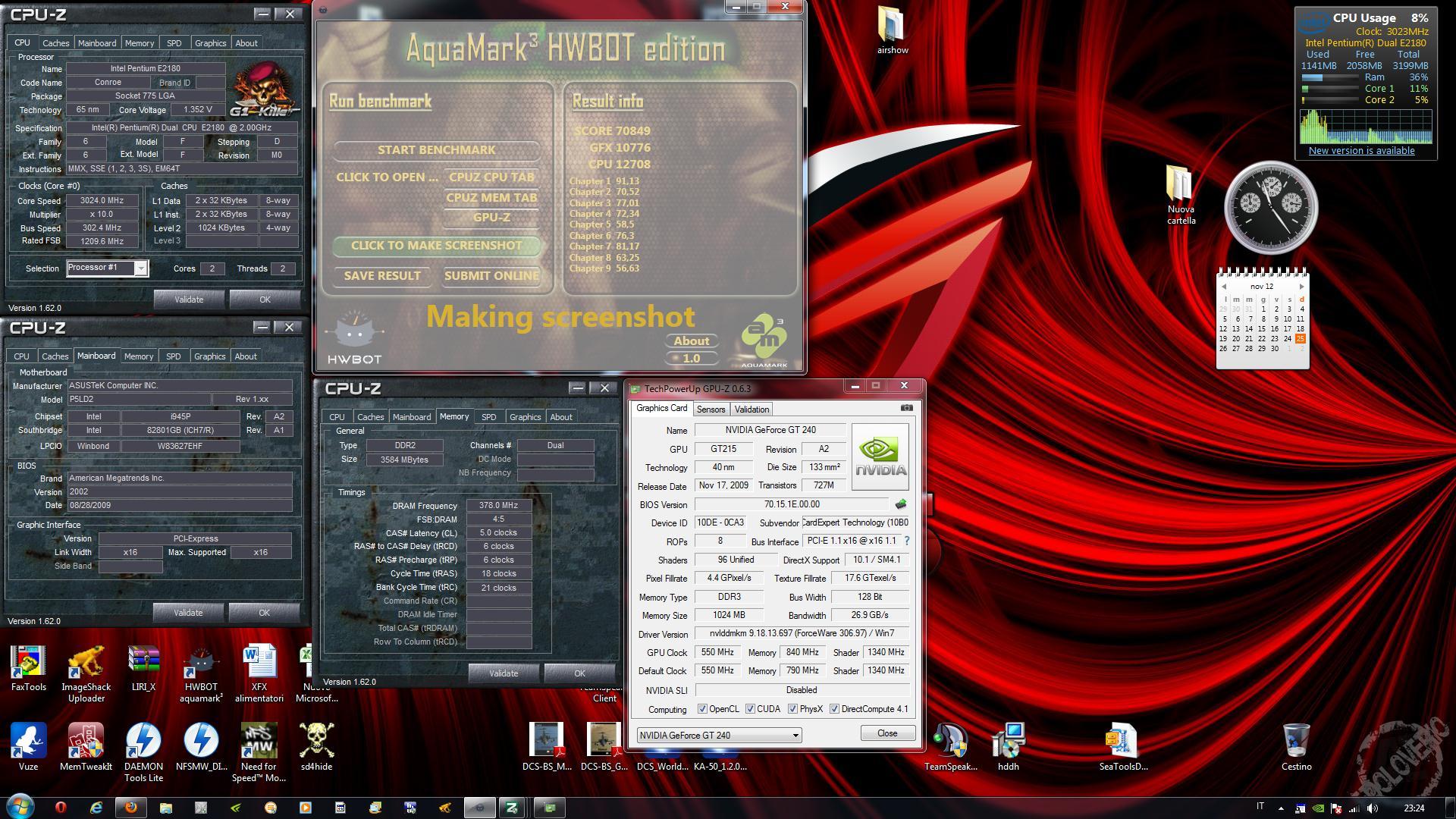Launch the Vuze desktop shortcut
This screenshot has width=1456, height=819.
tap(29, 747)
